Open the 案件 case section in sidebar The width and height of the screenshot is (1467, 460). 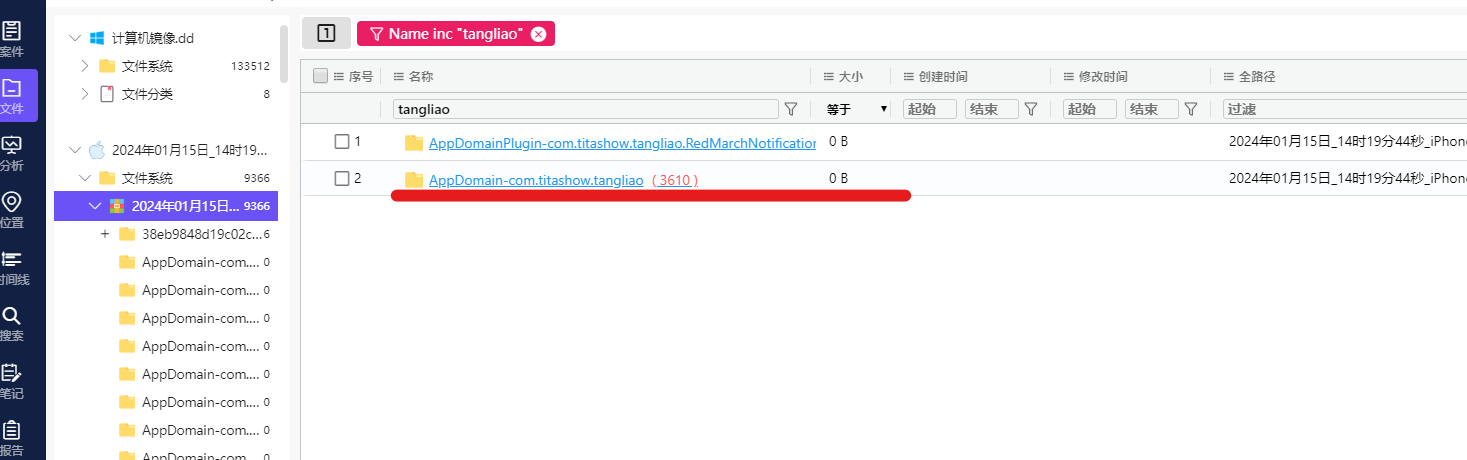[x=12, y=39]
